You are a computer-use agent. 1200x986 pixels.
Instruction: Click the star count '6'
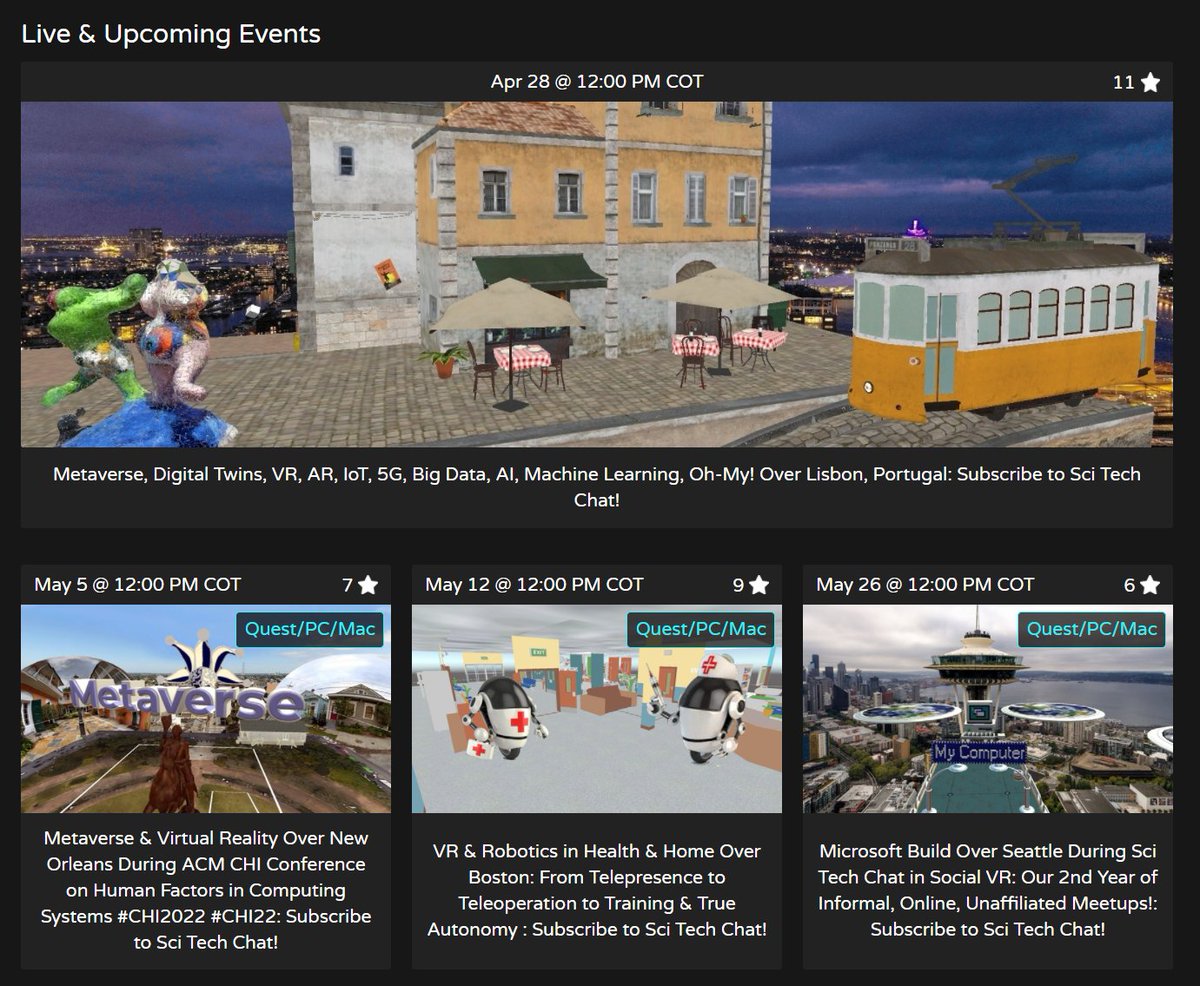tap(1129, 584)
